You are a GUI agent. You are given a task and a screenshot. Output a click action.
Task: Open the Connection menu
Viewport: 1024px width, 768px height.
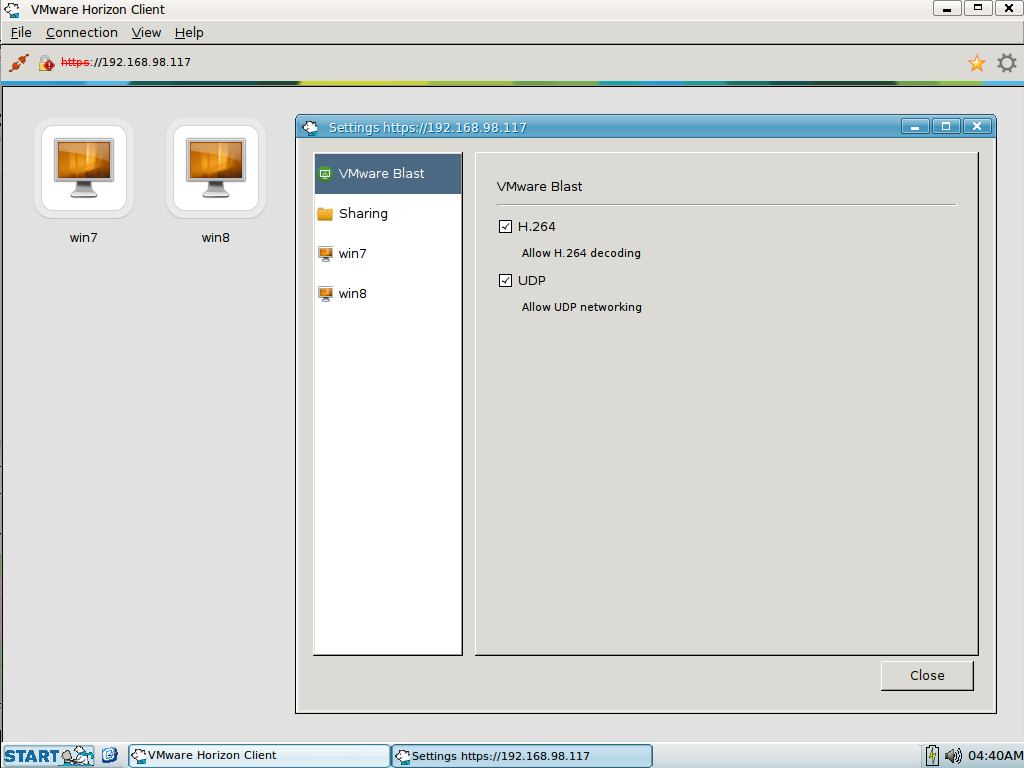click(82, 32)
